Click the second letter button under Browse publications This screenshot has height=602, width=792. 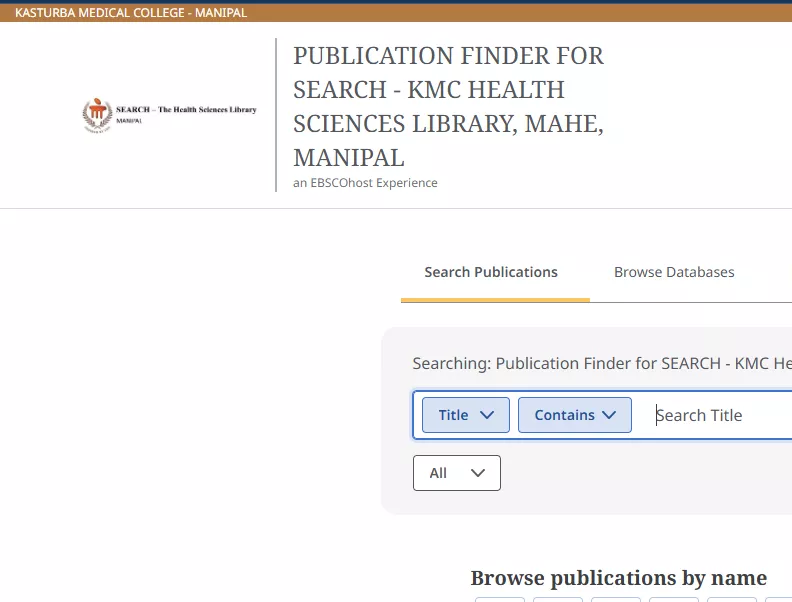(x=557, y=599)
